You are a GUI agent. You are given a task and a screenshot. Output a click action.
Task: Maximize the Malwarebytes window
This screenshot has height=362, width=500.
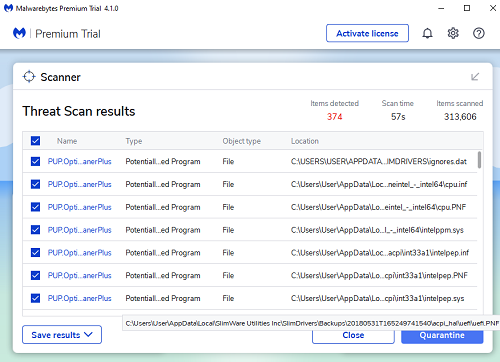(x=467, y=8)
